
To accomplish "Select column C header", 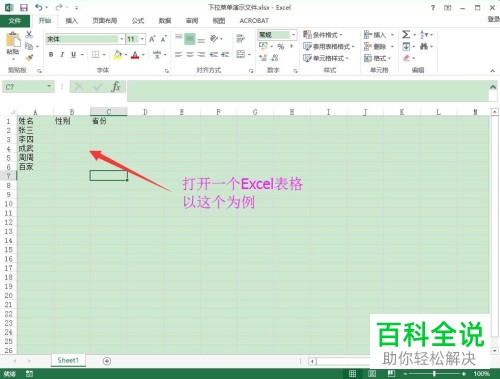I will tap(109, 112).
